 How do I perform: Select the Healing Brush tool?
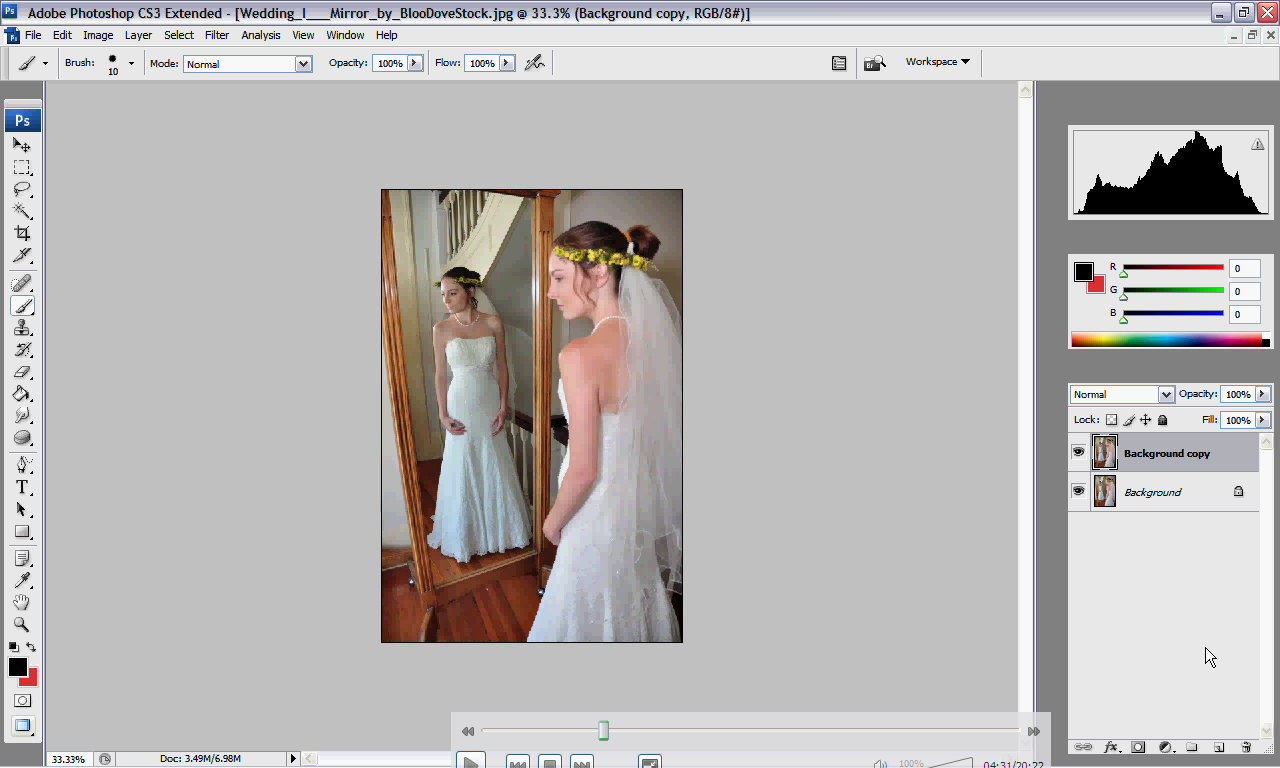pyautogui.click(x=22, y=284)
